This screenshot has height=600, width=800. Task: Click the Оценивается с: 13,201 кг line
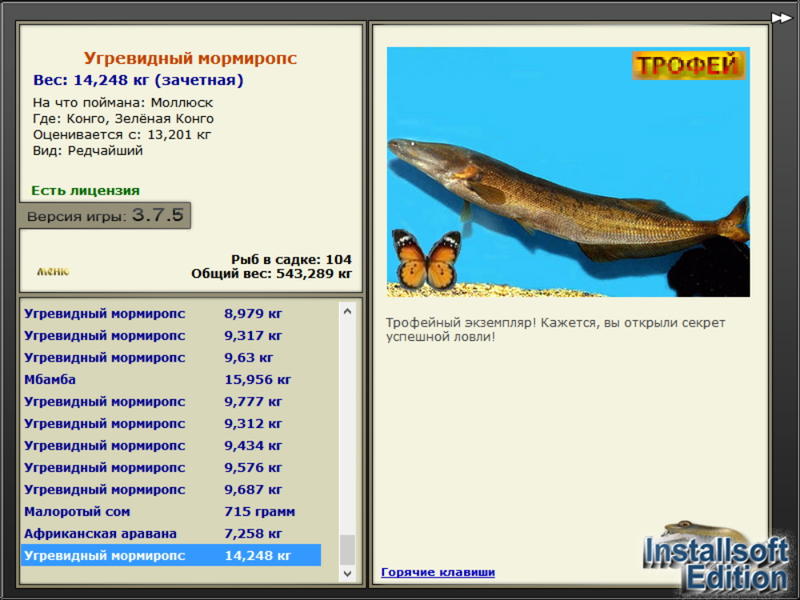click(x=122, y=135)
